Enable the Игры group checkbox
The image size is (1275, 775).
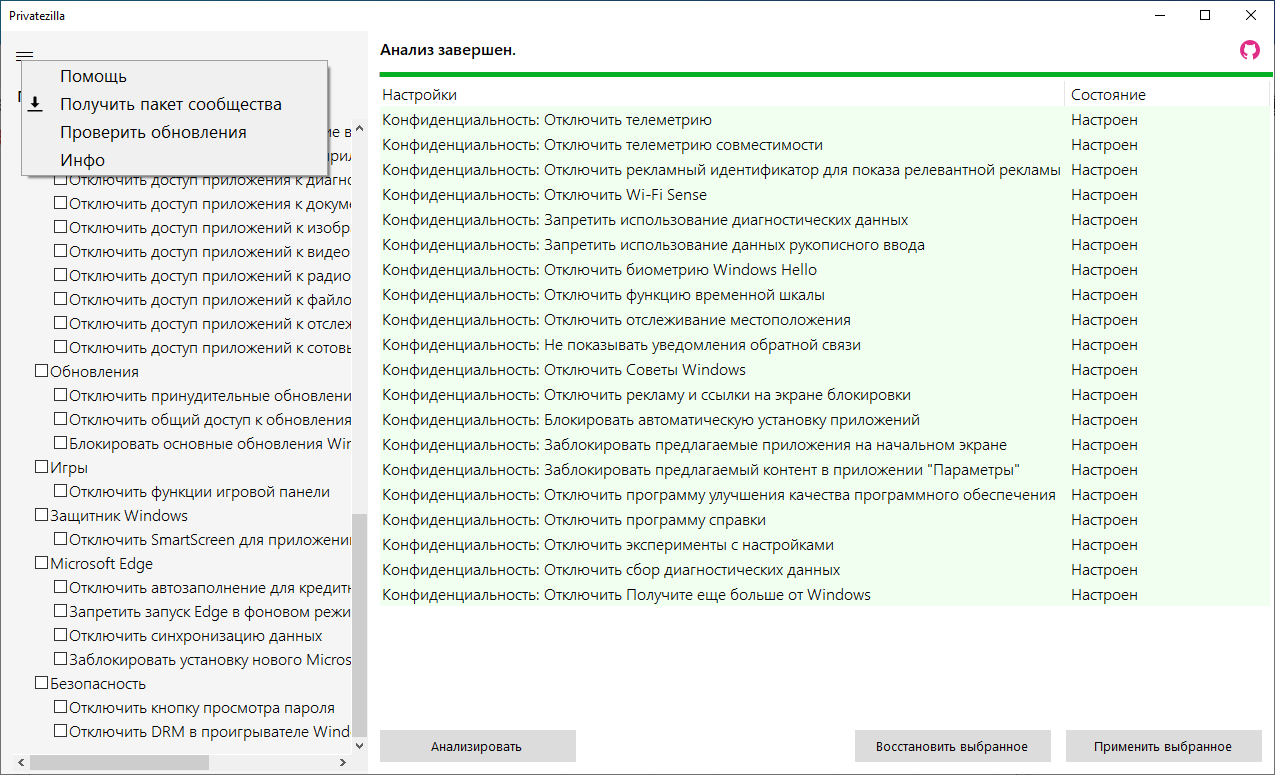42,468
